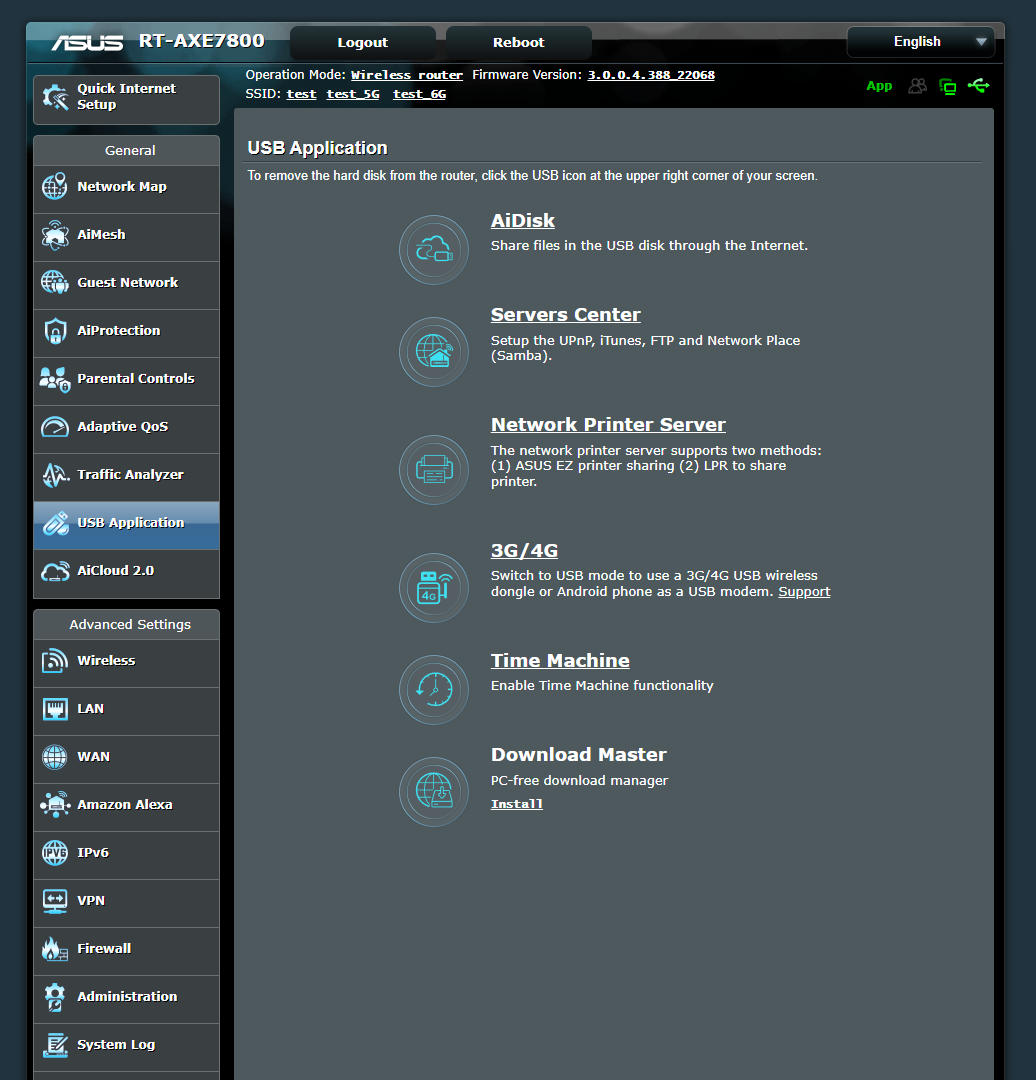Viewport: 1036px width, 1080px height.
Task: Click the WAN globe icon
Action: (55, 757)
